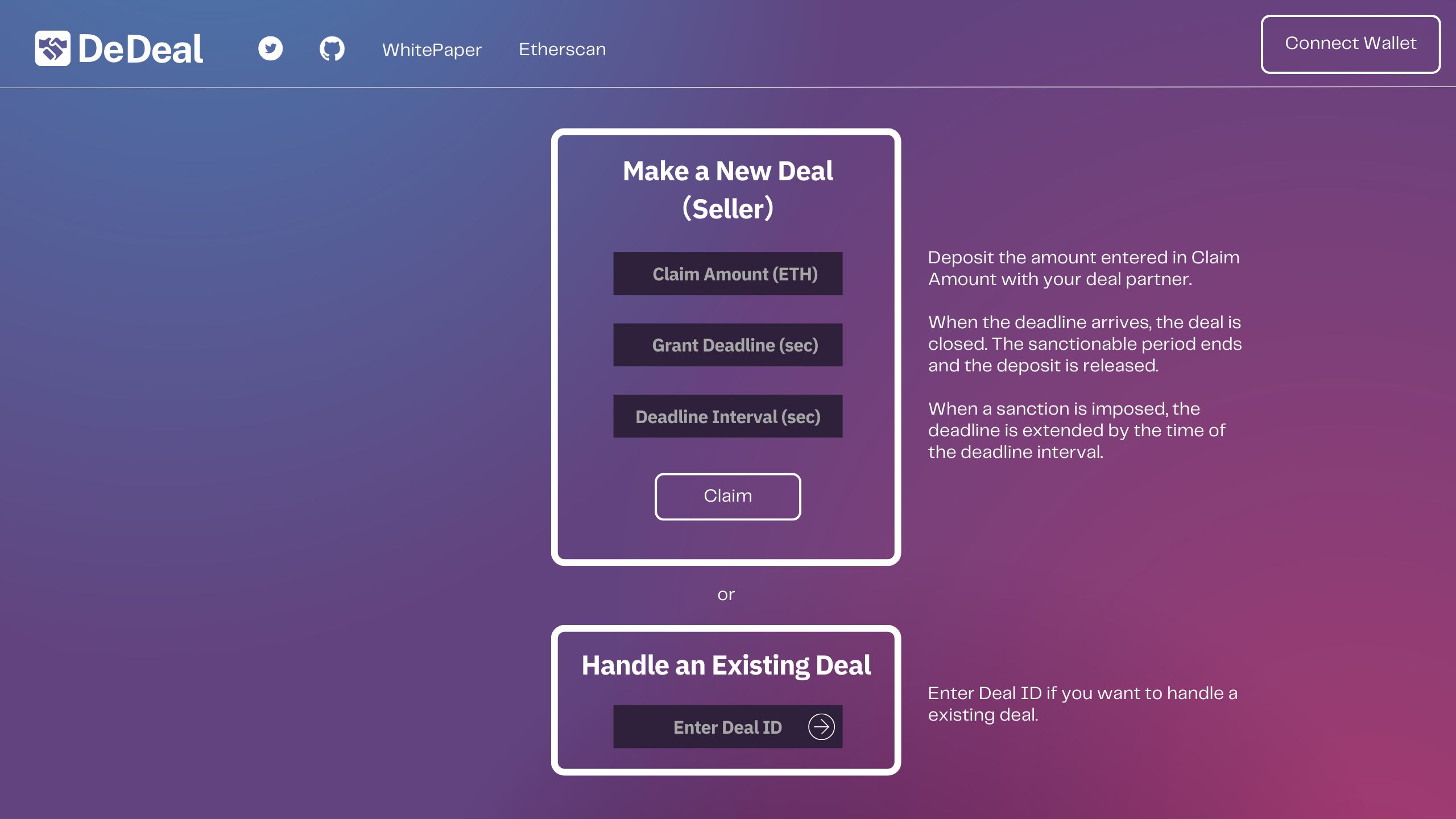
Task: Navigate to the WhitePaper page
Action: 432,49
